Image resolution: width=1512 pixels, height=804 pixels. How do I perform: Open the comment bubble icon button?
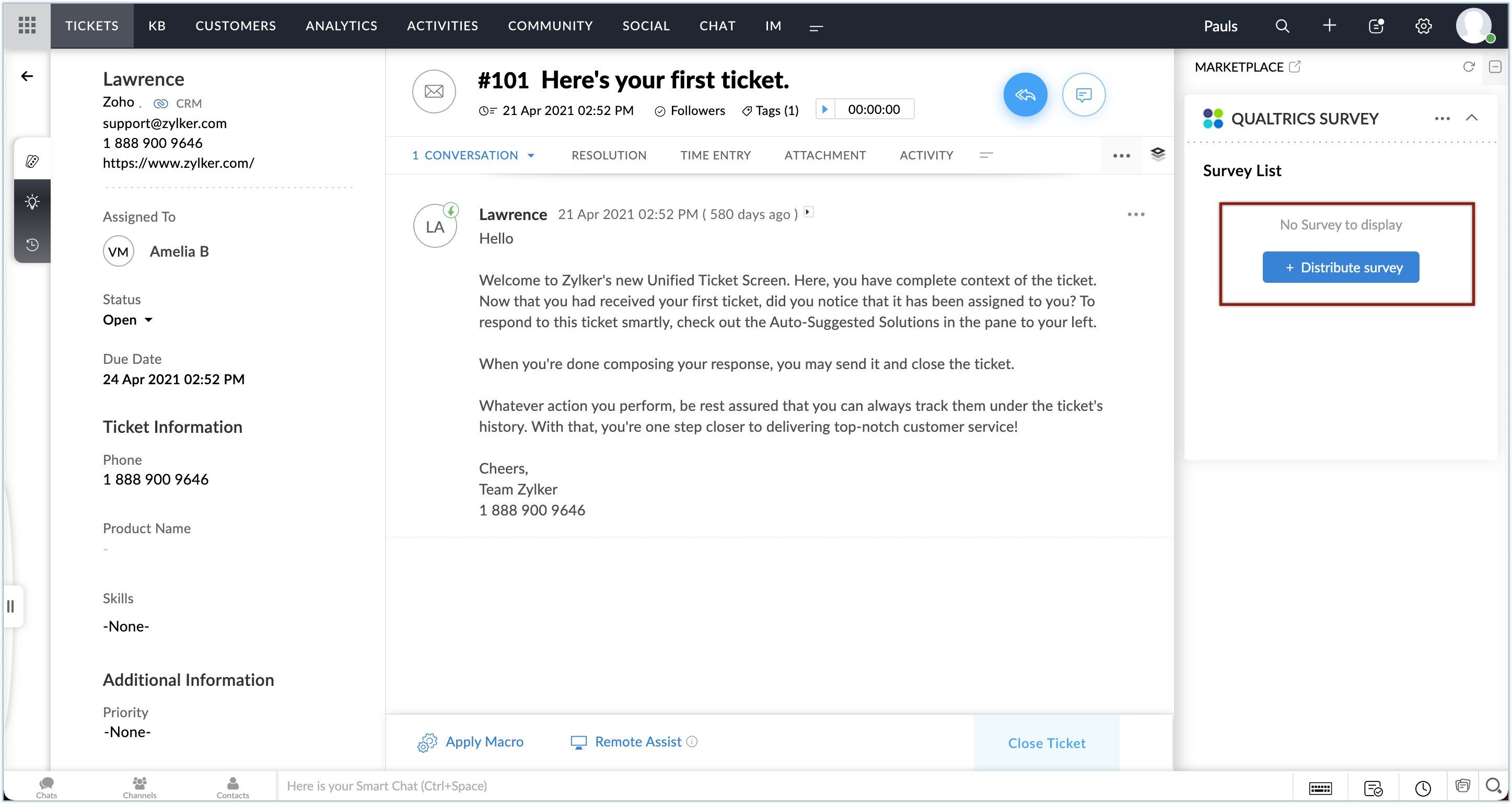pos(1084,95)
